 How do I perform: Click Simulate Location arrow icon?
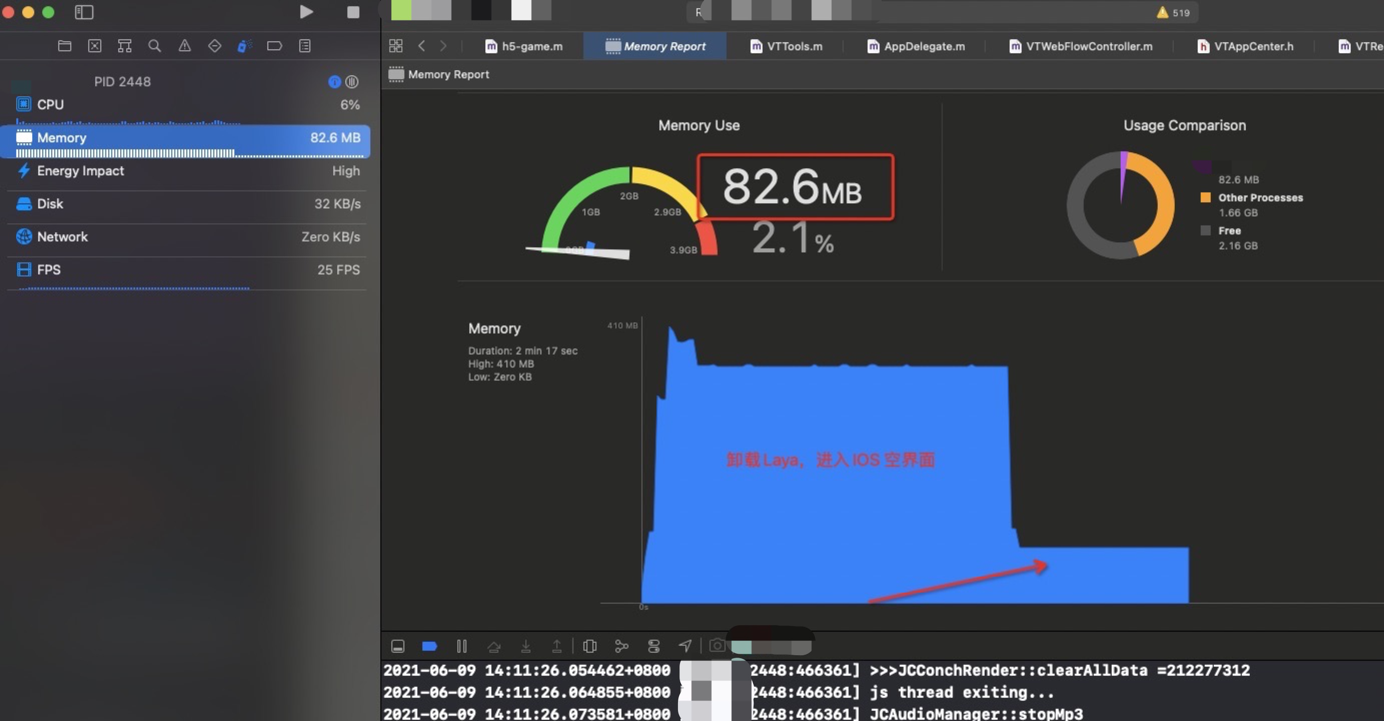[x=685, y=646]
